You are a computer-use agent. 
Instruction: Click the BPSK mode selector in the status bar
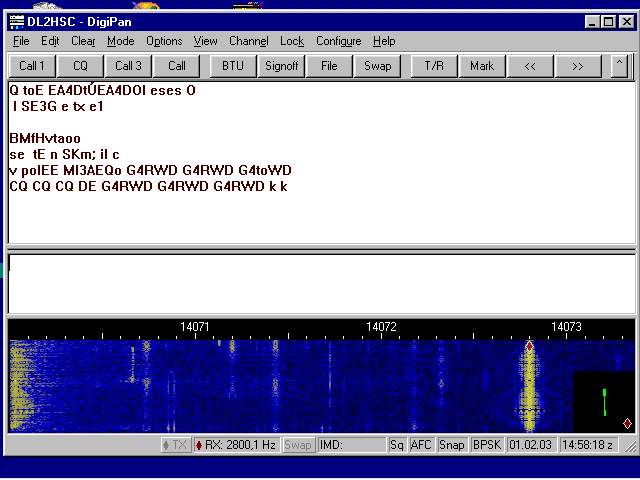[487, 445]
